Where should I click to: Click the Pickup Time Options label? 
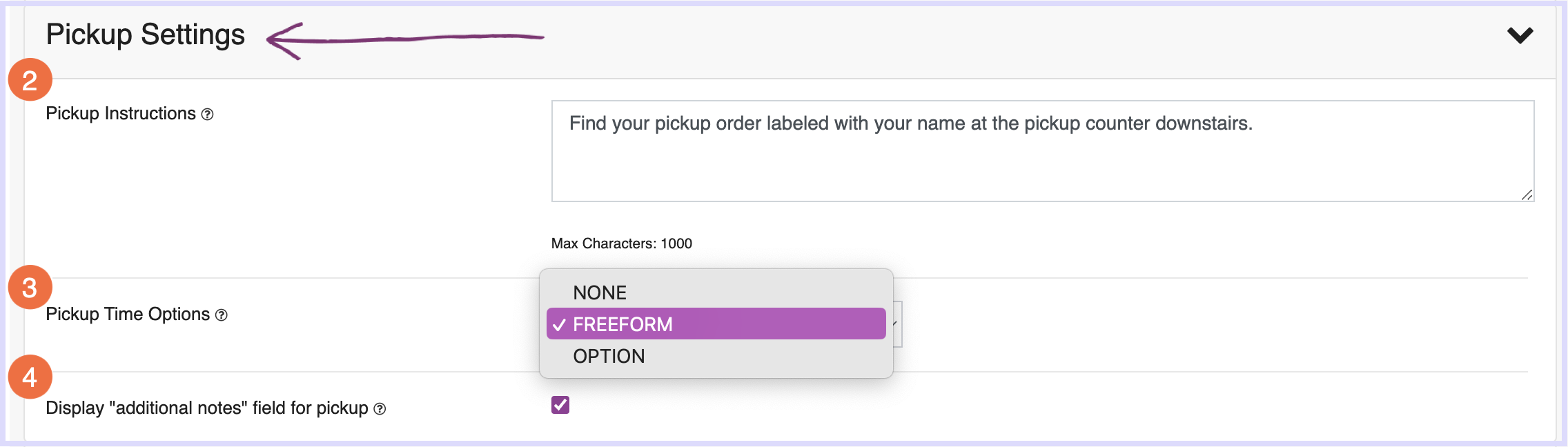(x=128, y=315)
